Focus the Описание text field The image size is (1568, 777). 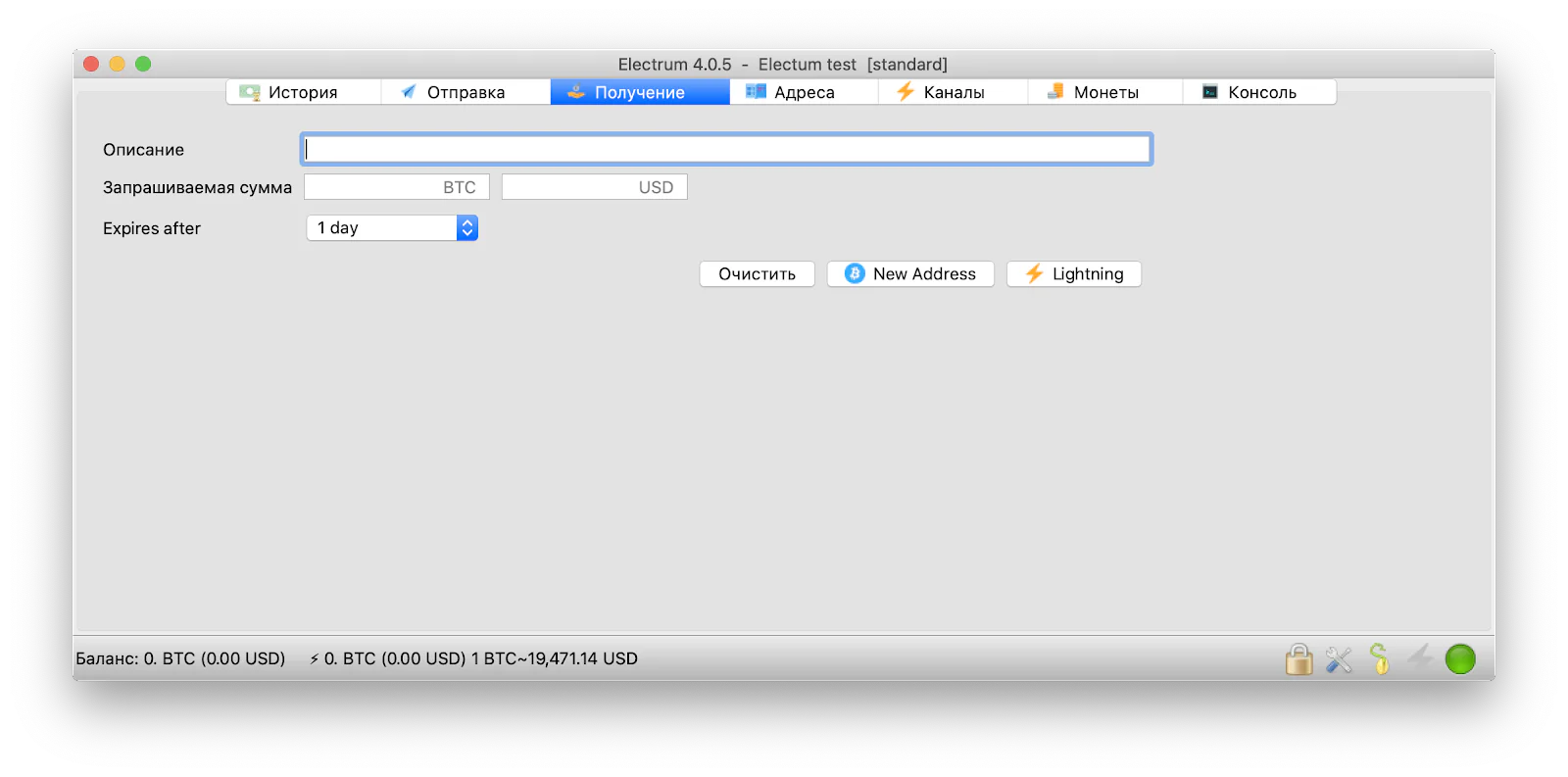click(726, 149)
